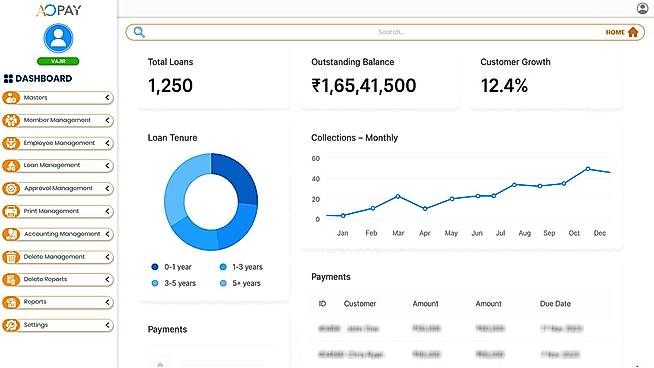The image size is (654, 368).
Task: Click the 1-3 years legend swatch
Action: (223, 267)
